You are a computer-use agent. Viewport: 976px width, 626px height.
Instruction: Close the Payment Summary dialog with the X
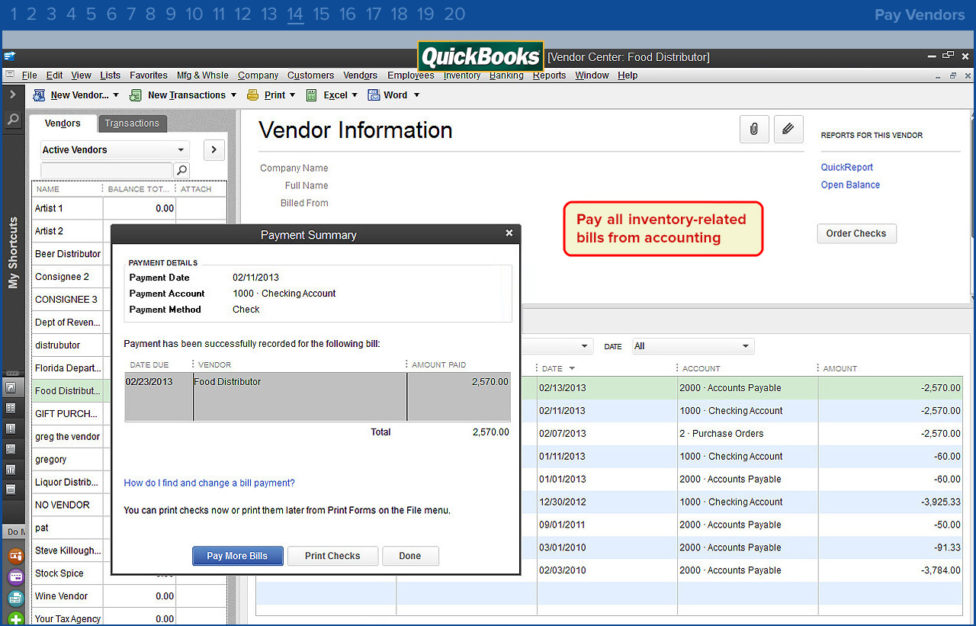point(509,233)
